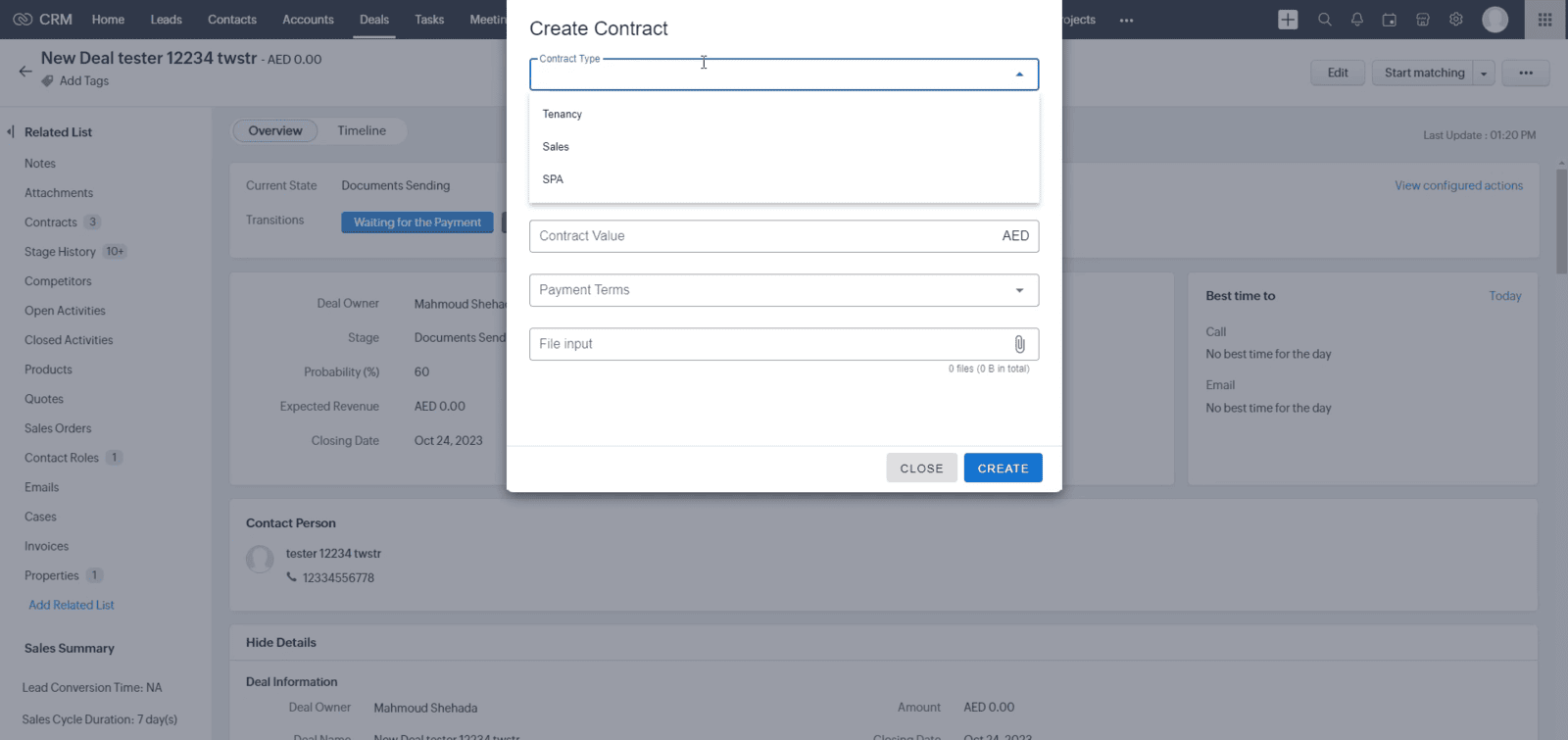This screenshot has height=740, width=1568.
Task: Open the notifications bell icon
Action: (1357, 20)
